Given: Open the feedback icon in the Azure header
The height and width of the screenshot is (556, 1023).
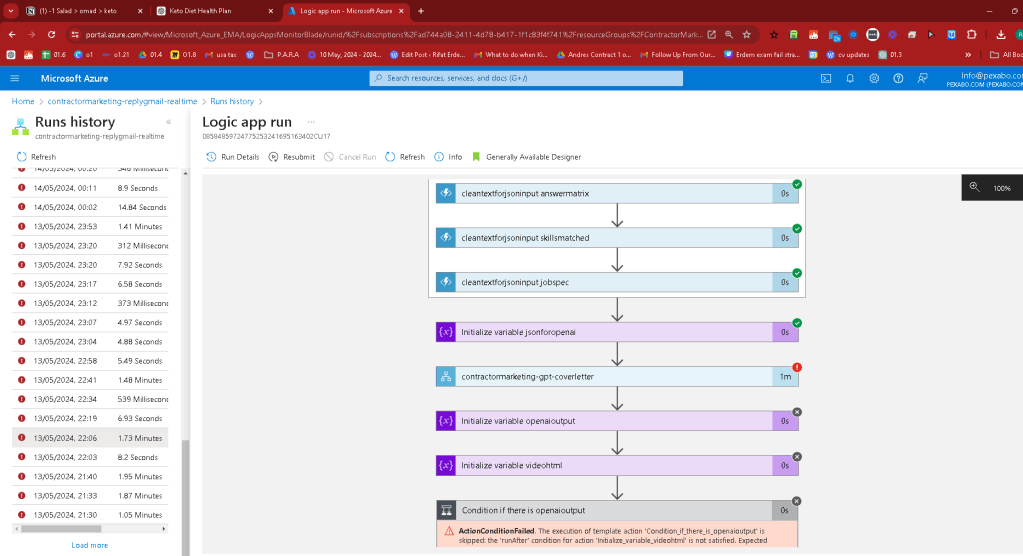Looking at the screenshot, I should coord(923,78).
